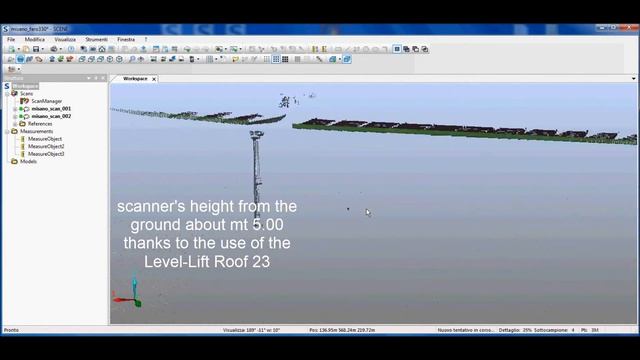The height and width of the screenshot is (360, 640).
Task: Click status text 'Pos: 136.95m 568.24m 219.72m'
Action: 342,330
